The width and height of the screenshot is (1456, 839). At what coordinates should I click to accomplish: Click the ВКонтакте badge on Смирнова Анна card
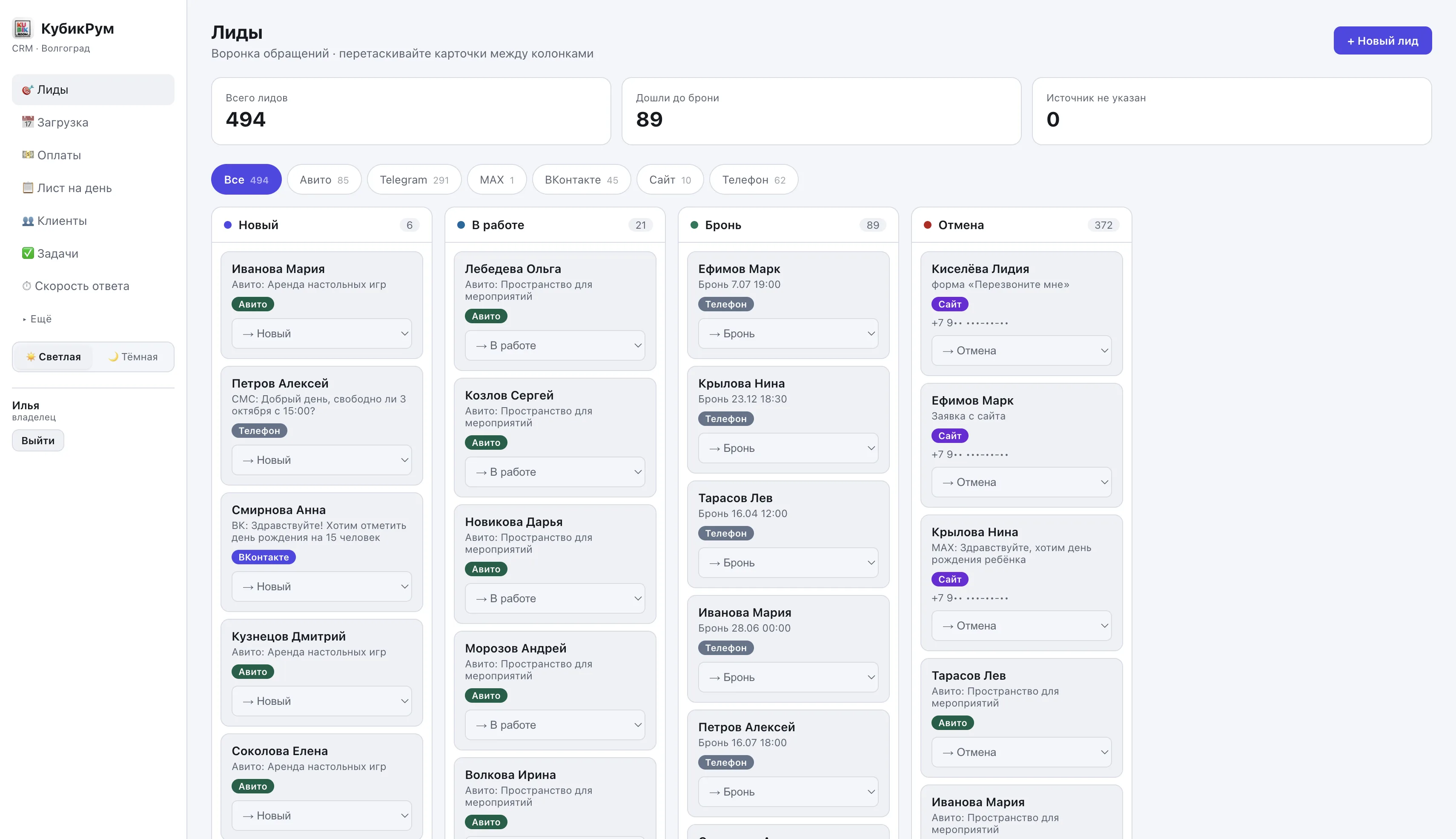point(263,557)
